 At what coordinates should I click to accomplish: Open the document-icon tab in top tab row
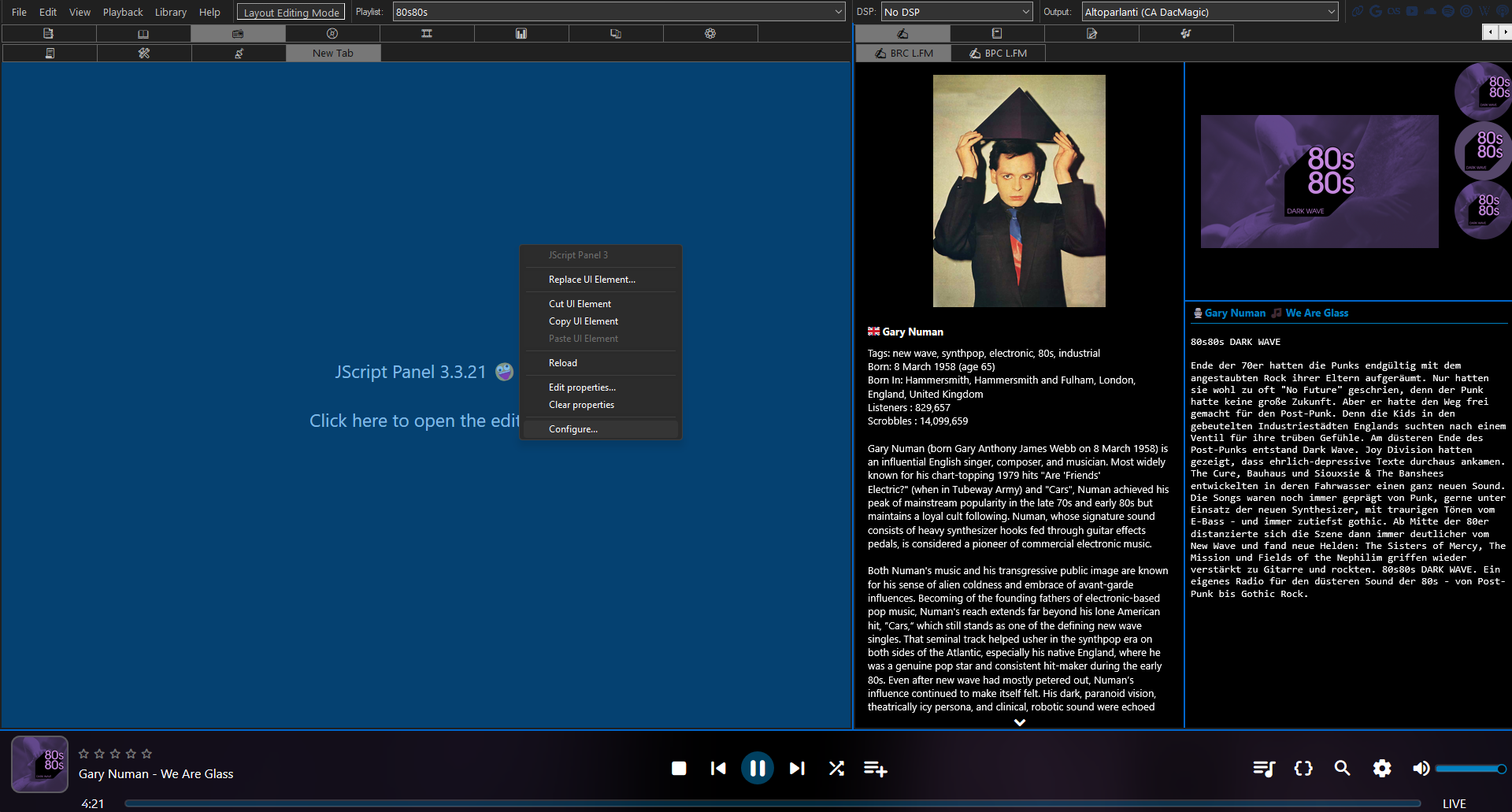(49, 34)
